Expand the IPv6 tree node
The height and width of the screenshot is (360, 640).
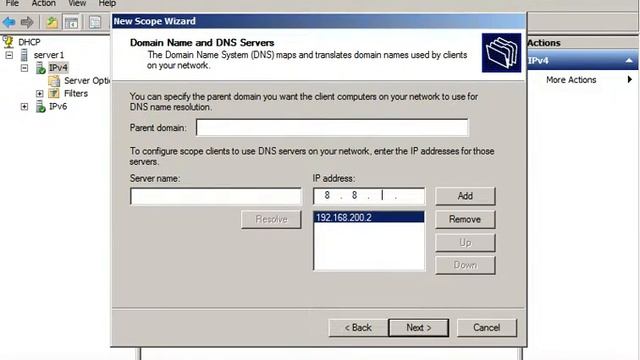tap(24, 107)
